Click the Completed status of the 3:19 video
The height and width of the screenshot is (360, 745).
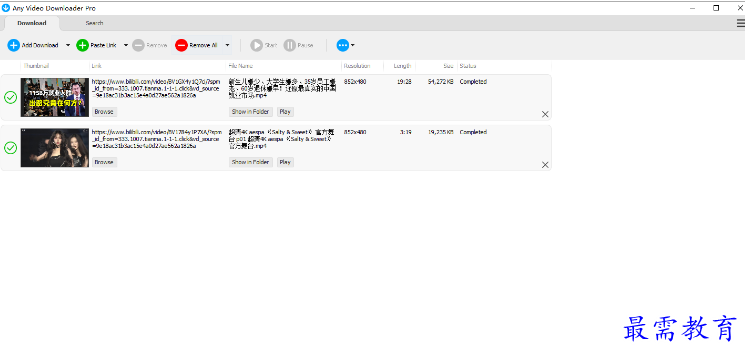[x=473, y=132]
